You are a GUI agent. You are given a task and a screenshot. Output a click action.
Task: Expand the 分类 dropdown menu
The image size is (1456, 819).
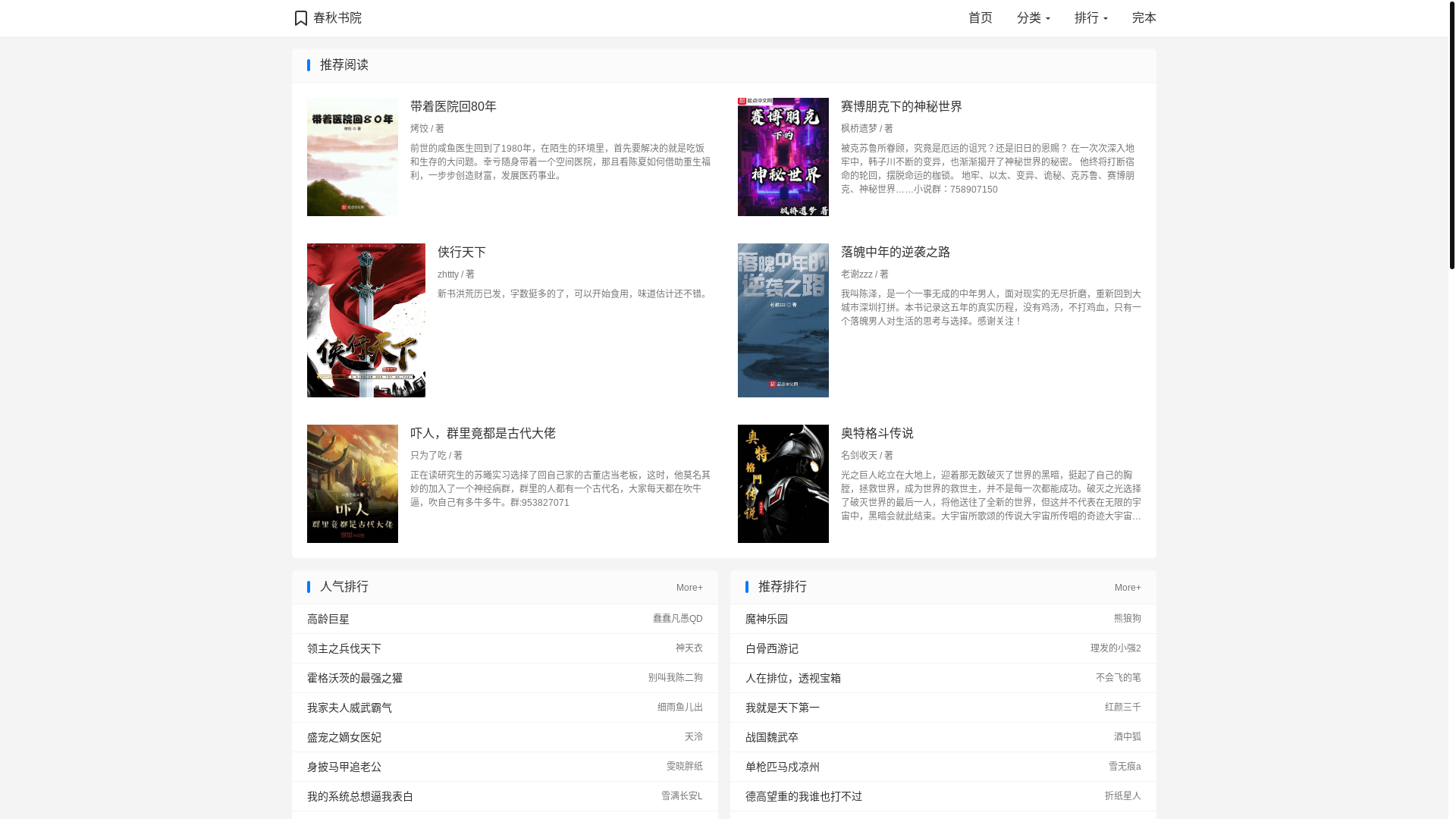click(x=1034, y=17)
